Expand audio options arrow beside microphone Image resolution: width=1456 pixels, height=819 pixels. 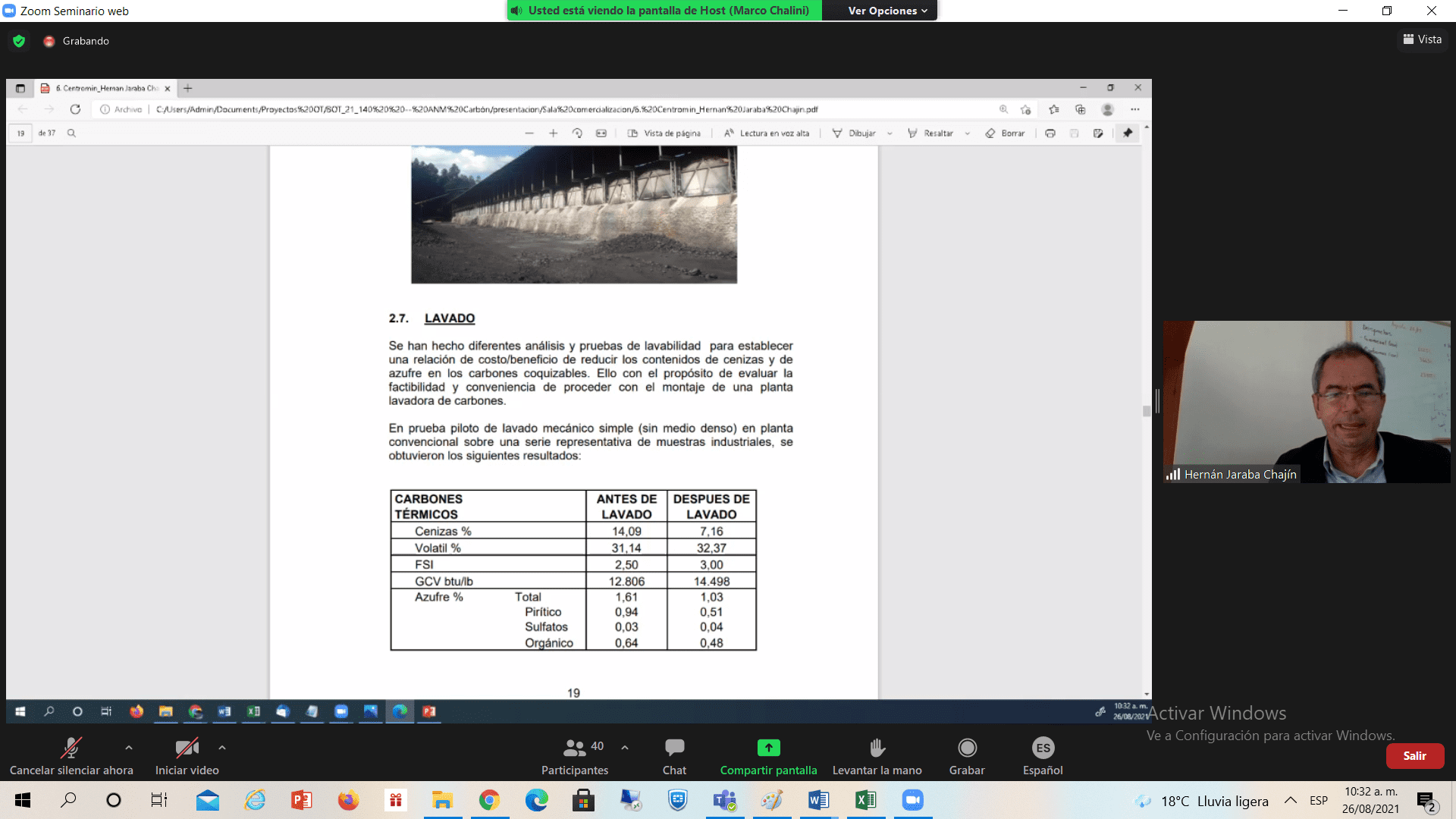pos(129,748)
